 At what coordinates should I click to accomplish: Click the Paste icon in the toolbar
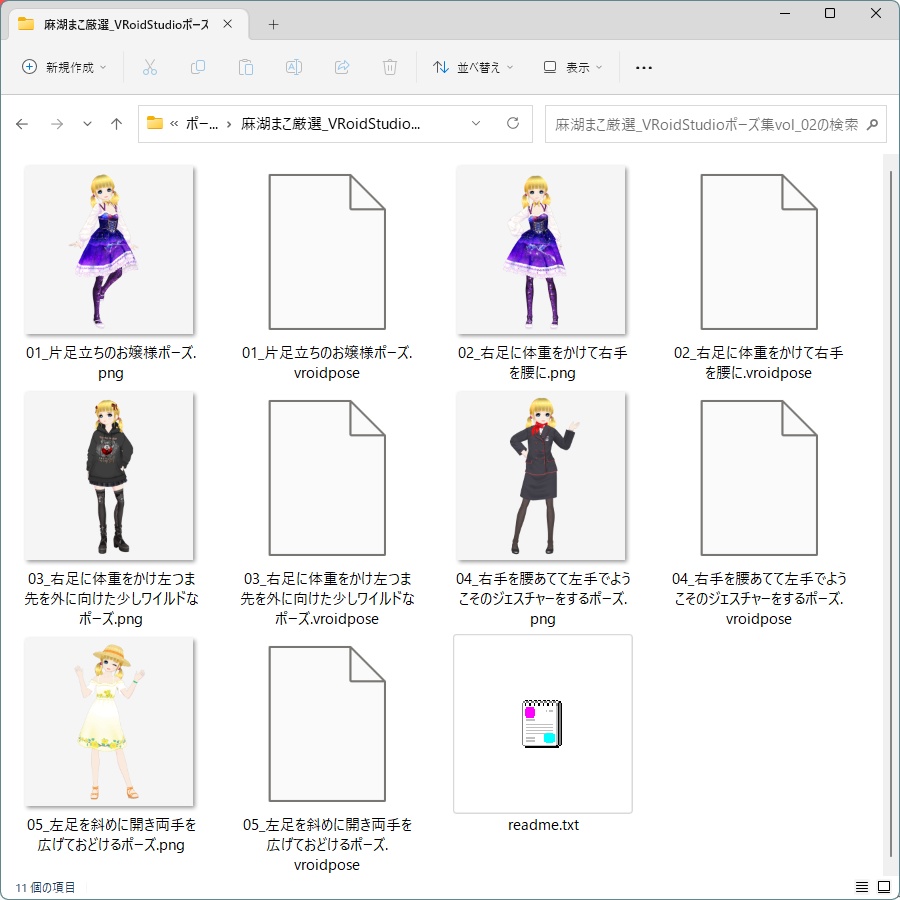click(x=245, y=67)
